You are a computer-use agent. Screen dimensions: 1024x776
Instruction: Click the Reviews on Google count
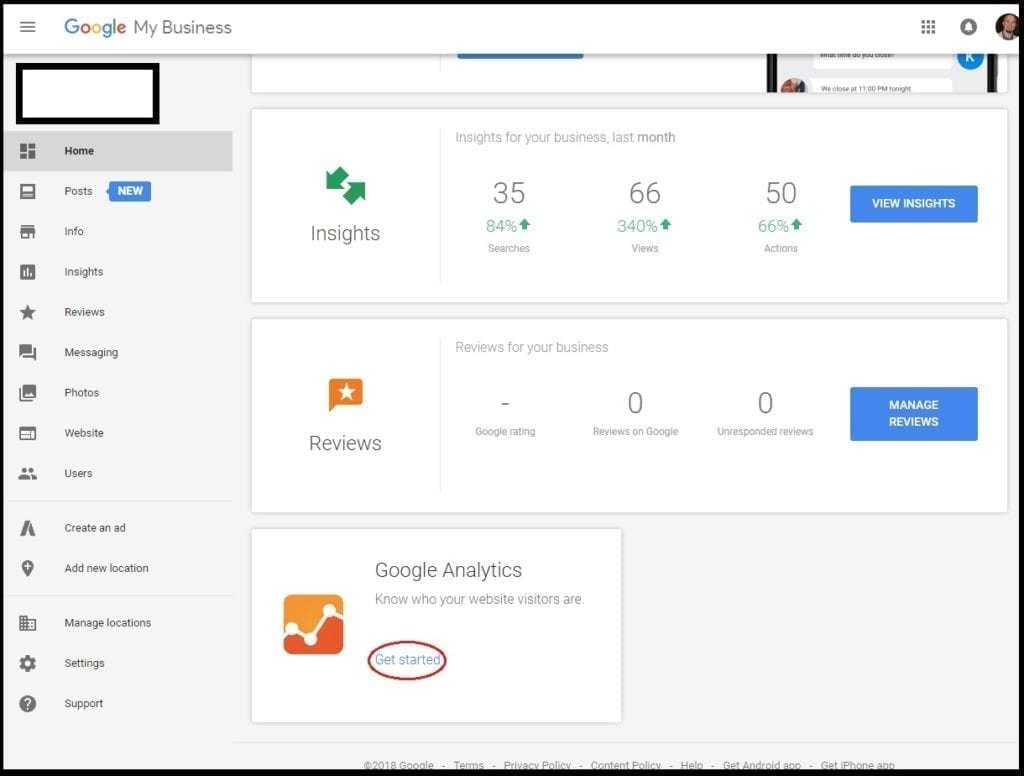tap(635, 403)
